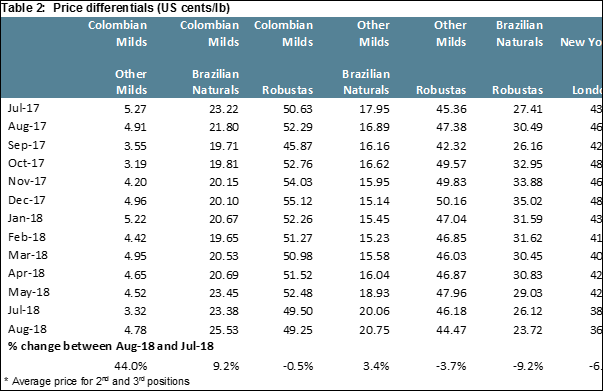
Task: Select the Average price footnote text
Action: (x=96, y=381)
